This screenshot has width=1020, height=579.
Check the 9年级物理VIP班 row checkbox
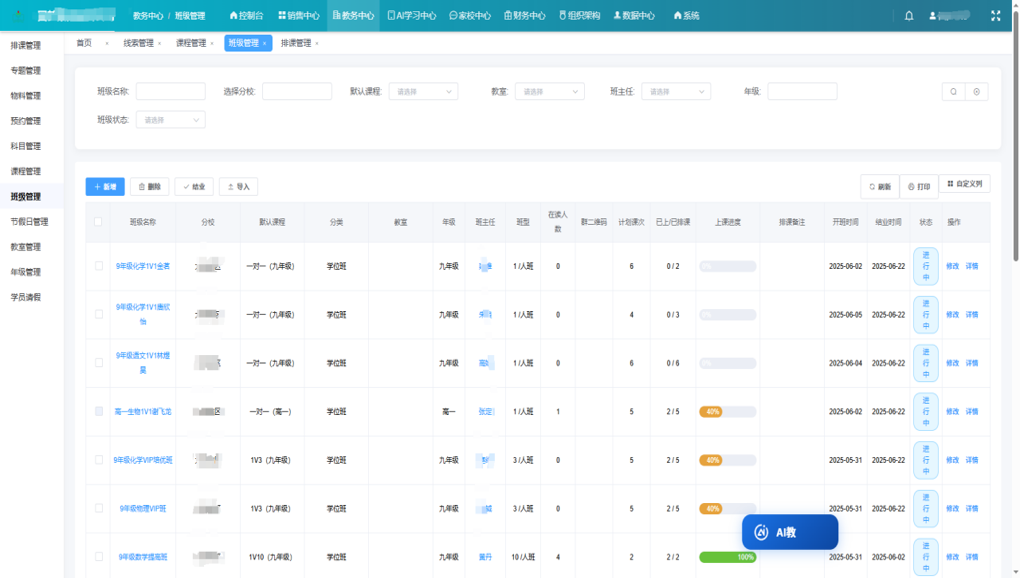tap(99, 509)
